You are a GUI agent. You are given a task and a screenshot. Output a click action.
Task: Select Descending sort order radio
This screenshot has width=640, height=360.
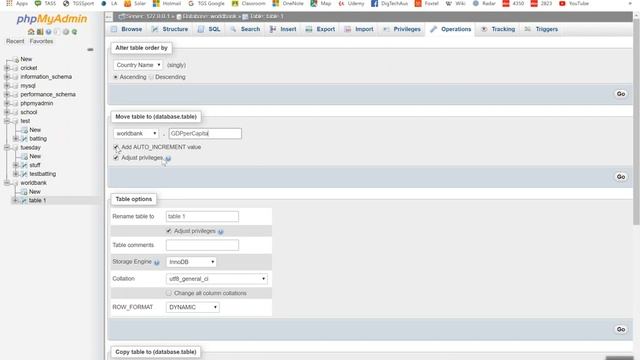point(151,77)
